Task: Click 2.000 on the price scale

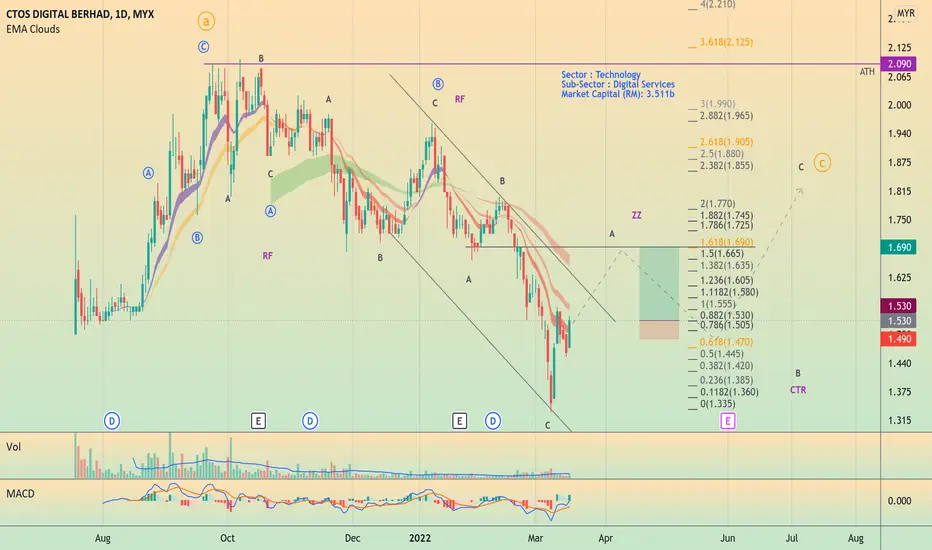Action: 899,105
